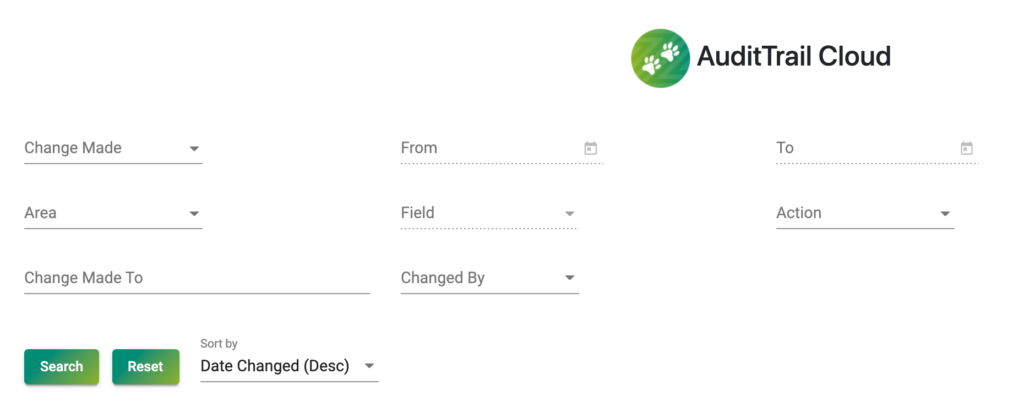Open the Sort by Date Changed dropdown
This screenshot has width=1024, height=412.
[x=289, y=366]
